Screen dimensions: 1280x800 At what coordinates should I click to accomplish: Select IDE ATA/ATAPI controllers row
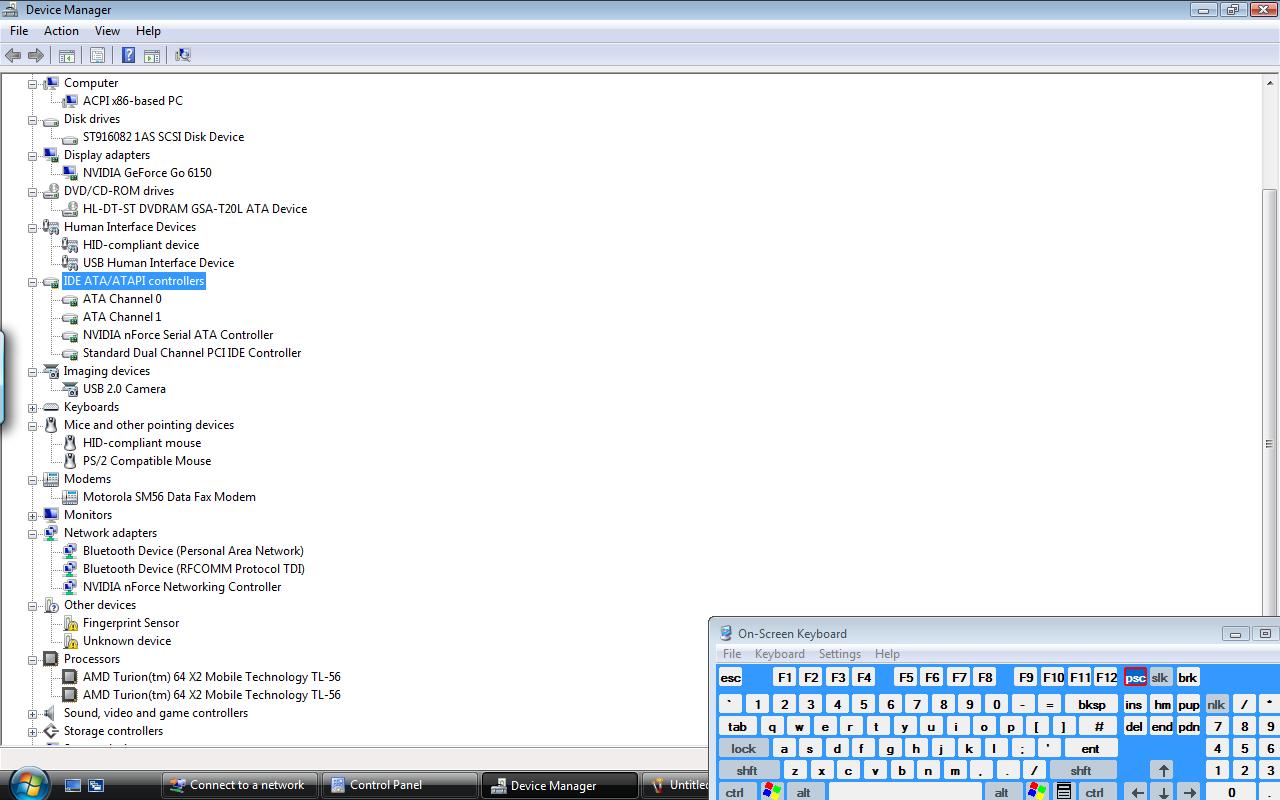134,281
